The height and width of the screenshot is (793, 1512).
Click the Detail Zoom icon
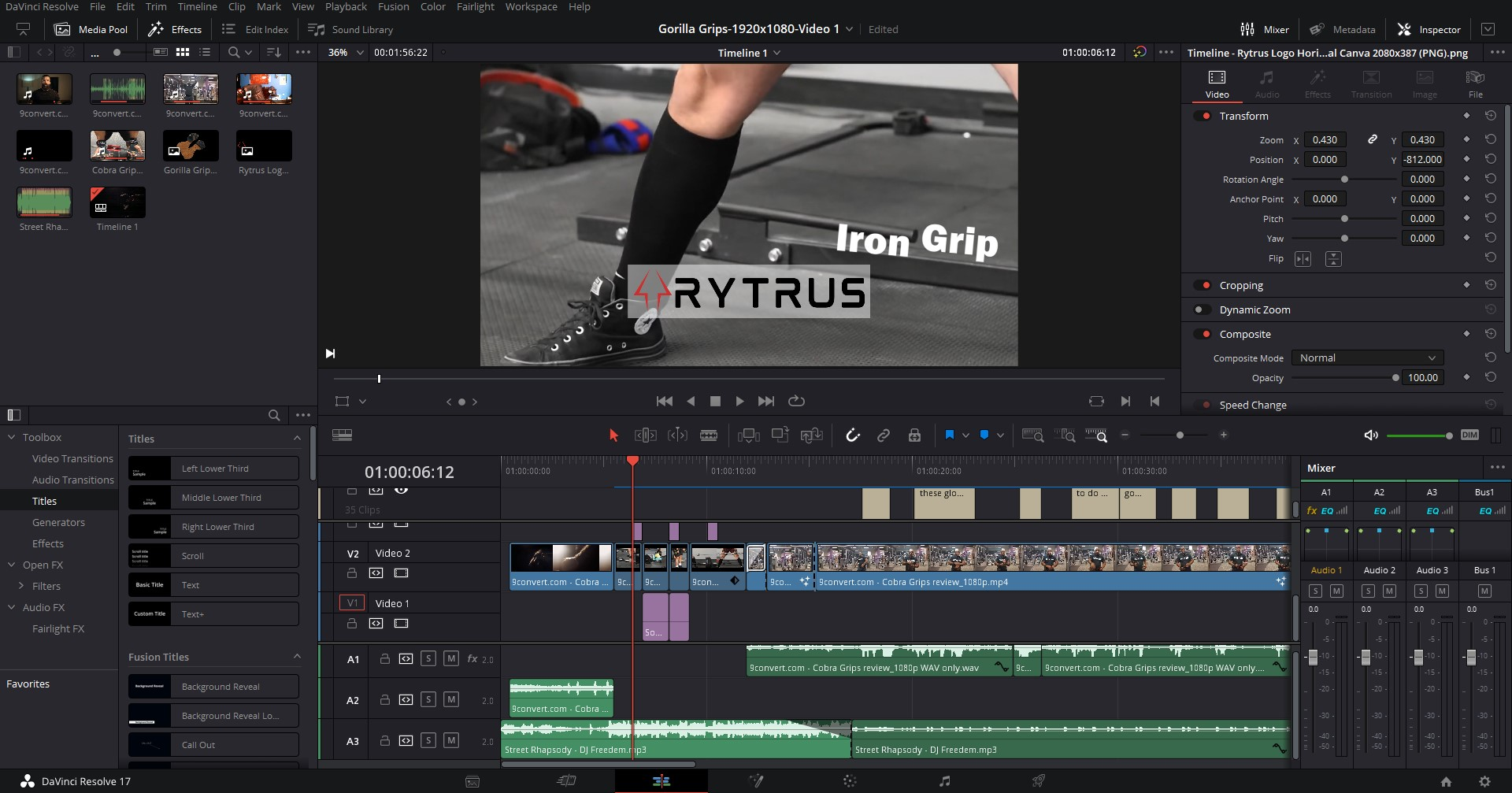tap(1065, 435)
